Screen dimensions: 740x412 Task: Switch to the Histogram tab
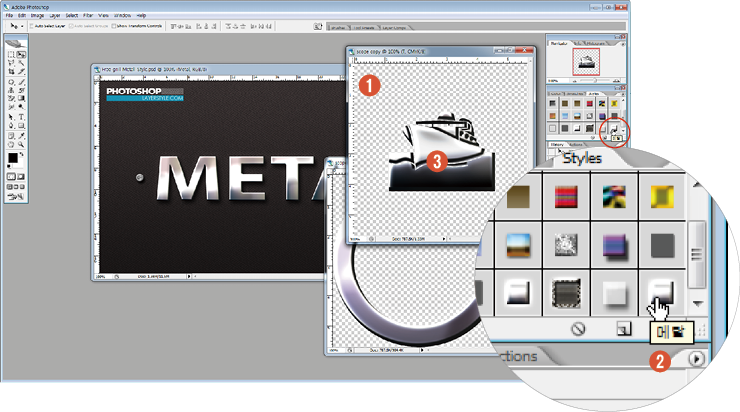click(x=596, y=43)
